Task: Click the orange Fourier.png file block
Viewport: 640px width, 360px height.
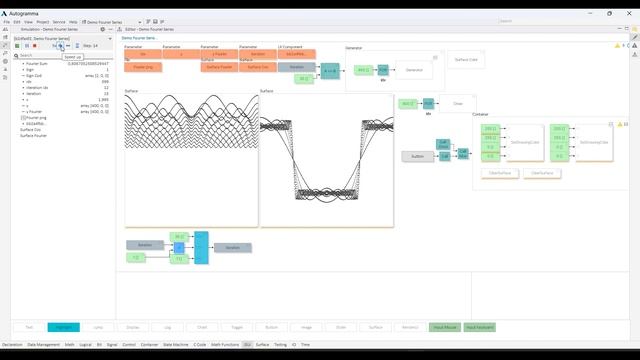Action: pyautogui.click(x=143, y=67)
